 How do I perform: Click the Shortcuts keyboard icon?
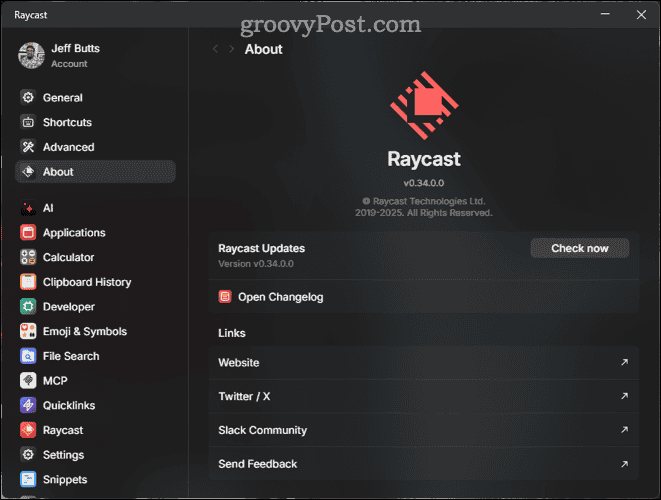point(28,122)
